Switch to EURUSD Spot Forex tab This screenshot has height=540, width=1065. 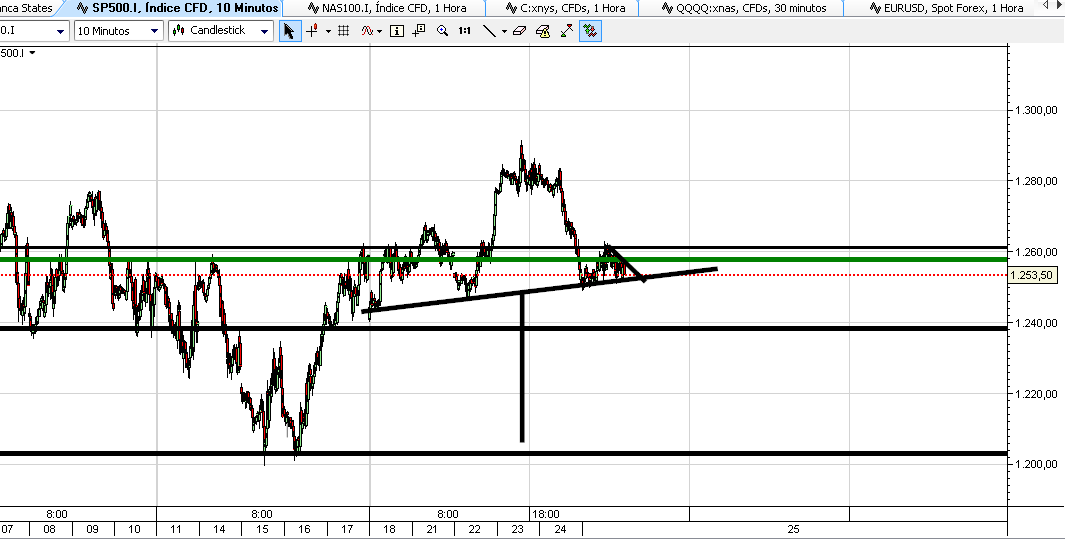click(948, 8)
